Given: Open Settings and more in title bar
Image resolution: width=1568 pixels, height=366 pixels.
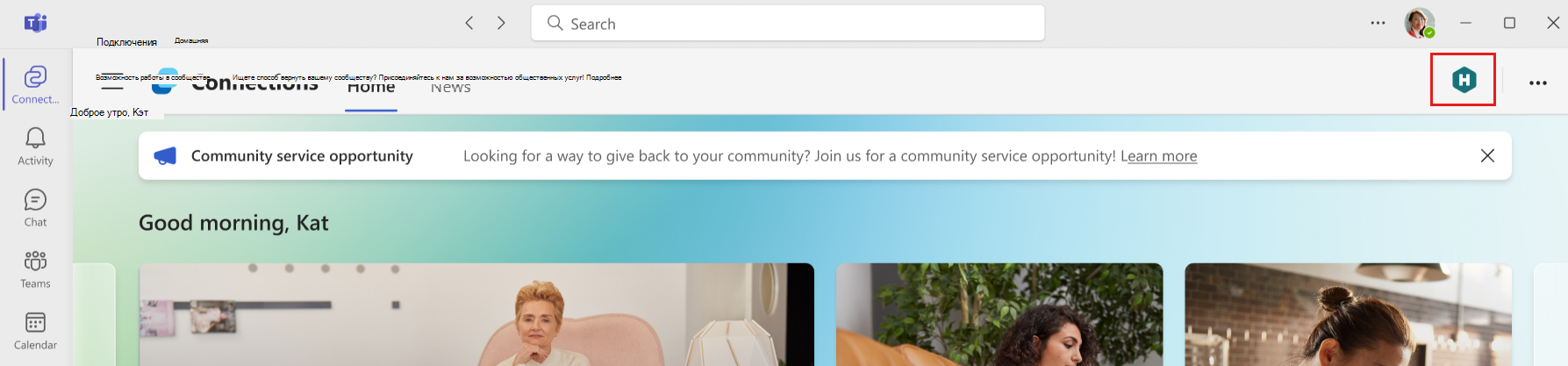Looking at the screenshot, I should (1378, 23).
